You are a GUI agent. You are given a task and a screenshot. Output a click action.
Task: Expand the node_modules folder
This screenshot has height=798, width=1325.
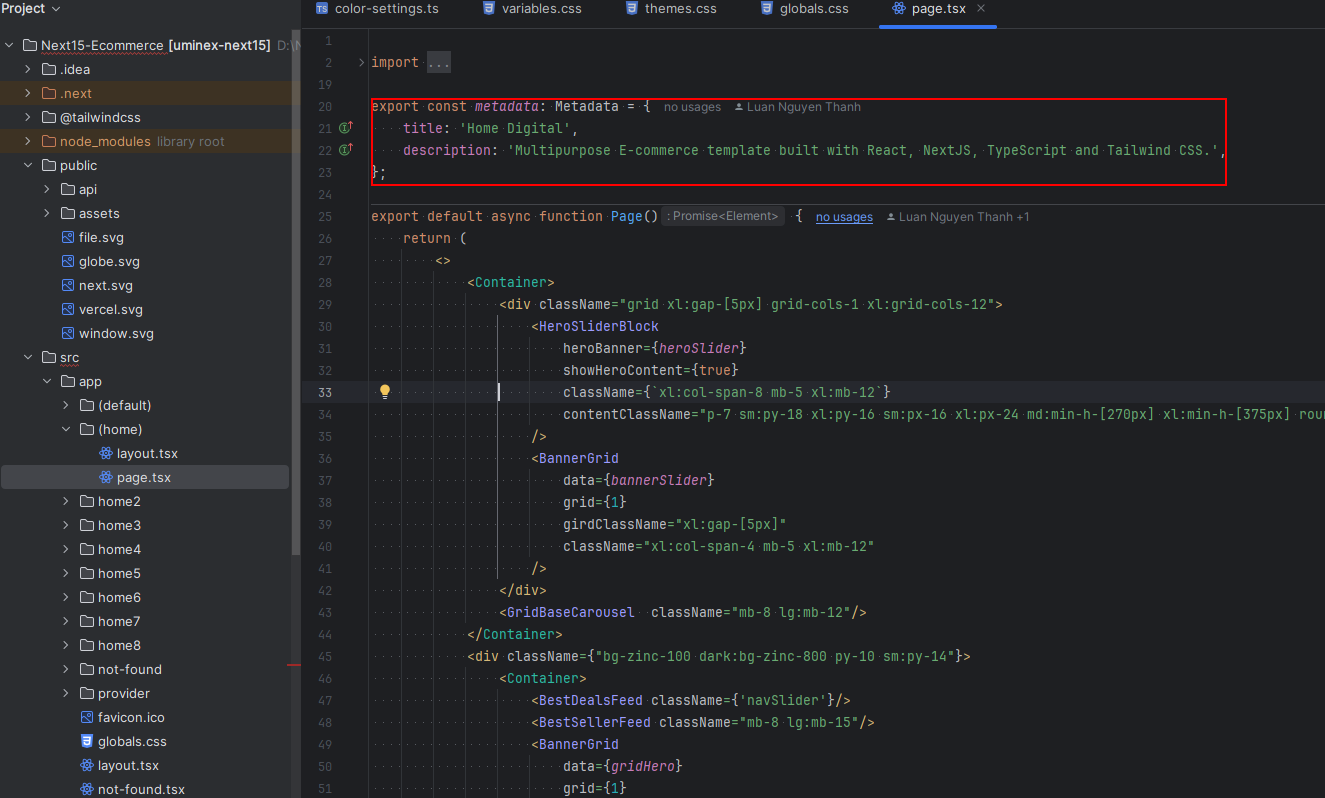point(28,141)
